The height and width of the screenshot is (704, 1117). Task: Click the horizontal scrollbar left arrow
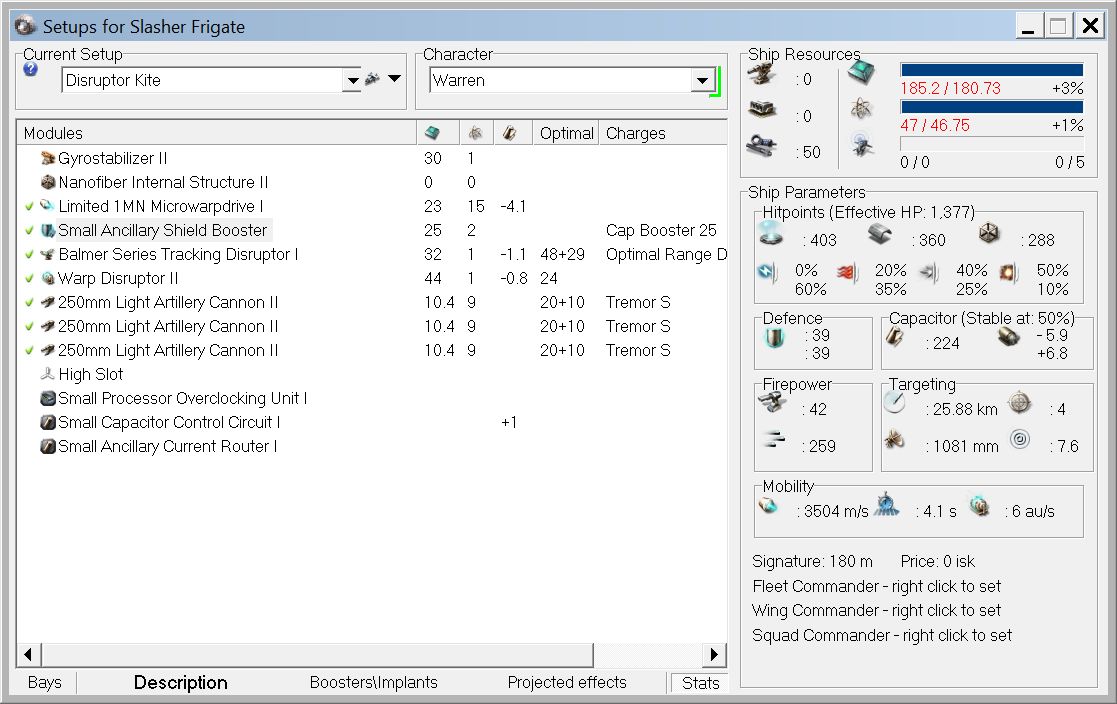click(28, 654)
